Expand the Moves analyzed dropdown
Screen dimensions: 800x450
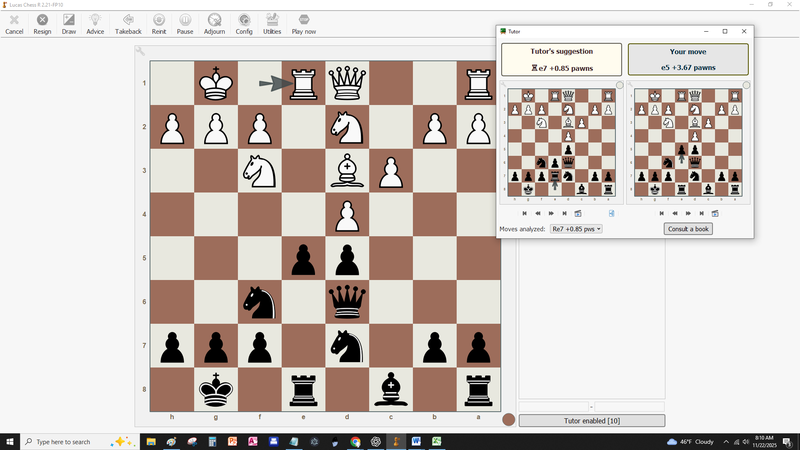[x=576, y=229]
